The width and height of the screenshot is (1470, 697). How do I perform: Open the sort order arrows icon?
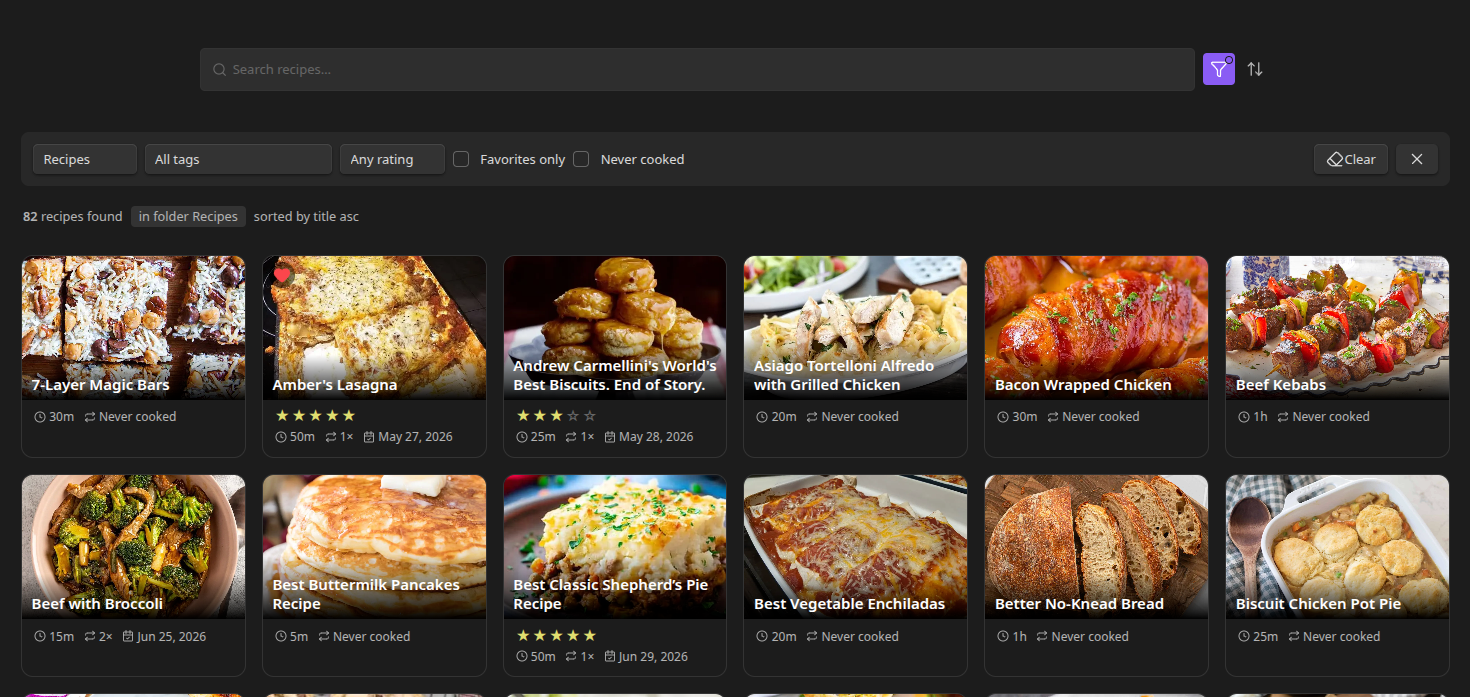click(x=1255, y=69)
